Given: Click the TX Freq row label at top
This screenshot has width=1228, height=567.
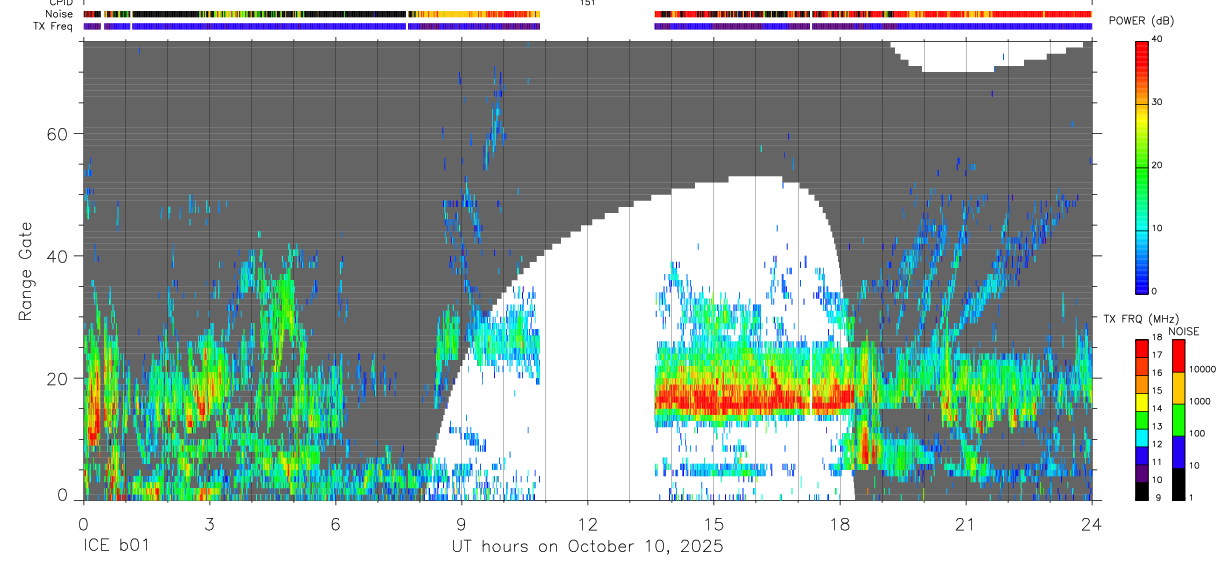Looking at the screenshot, I should pyautogui.click(x=53, y=26).
